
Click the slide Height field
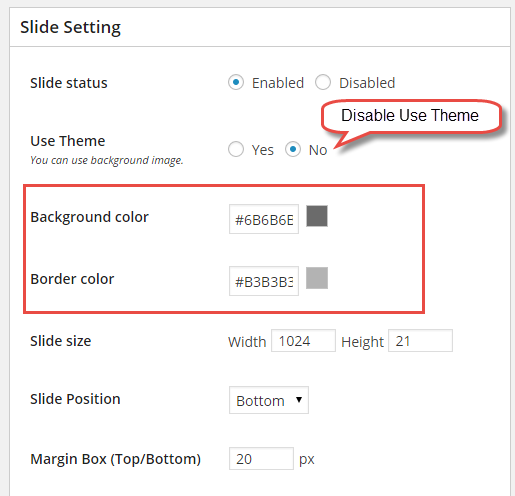[x=420, y=341]
